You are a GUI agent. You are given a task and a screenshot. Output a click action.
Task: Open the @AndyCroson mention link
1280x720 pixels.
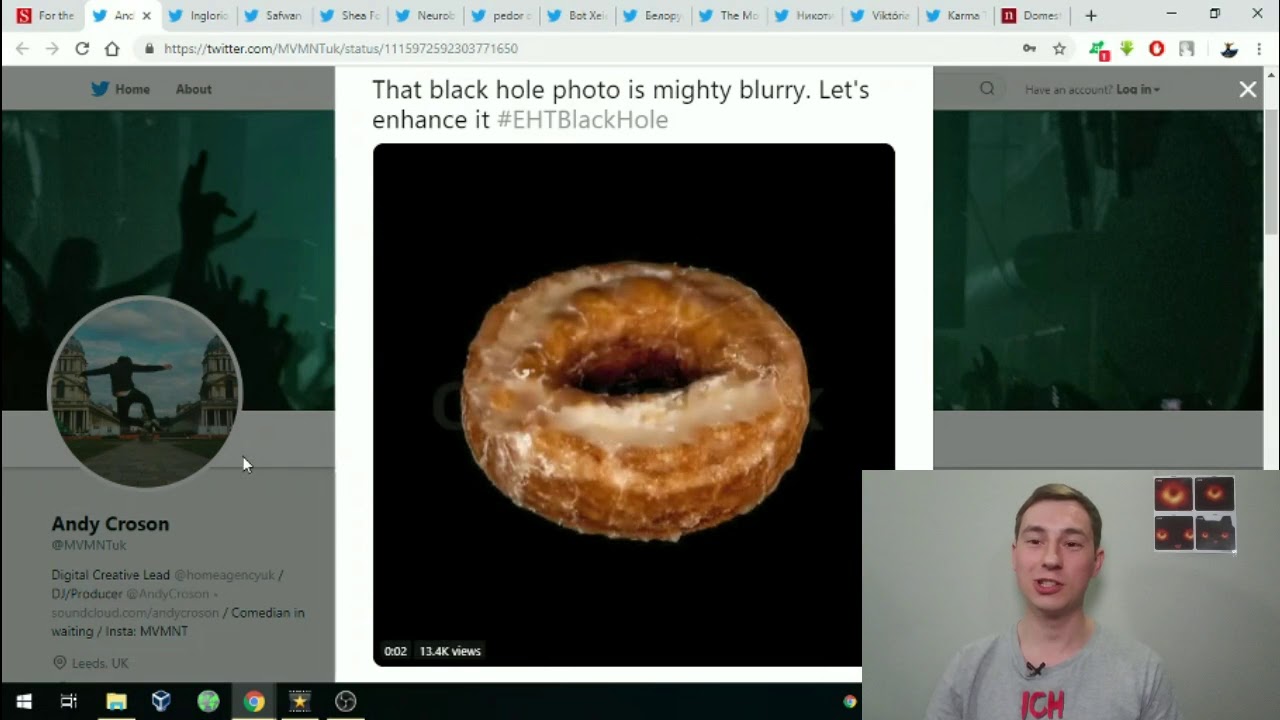coord(167,594)
